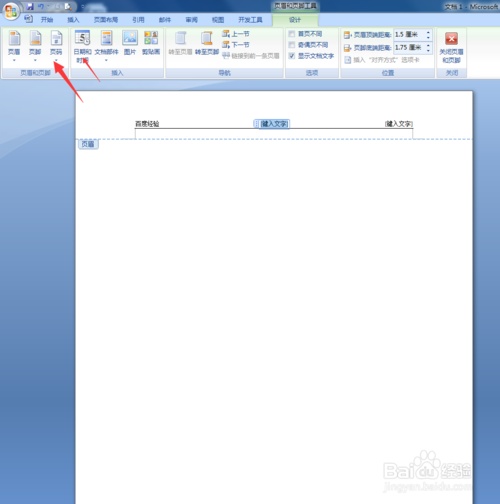Go to Footer (转至页脚)

(x=207, y=43)
